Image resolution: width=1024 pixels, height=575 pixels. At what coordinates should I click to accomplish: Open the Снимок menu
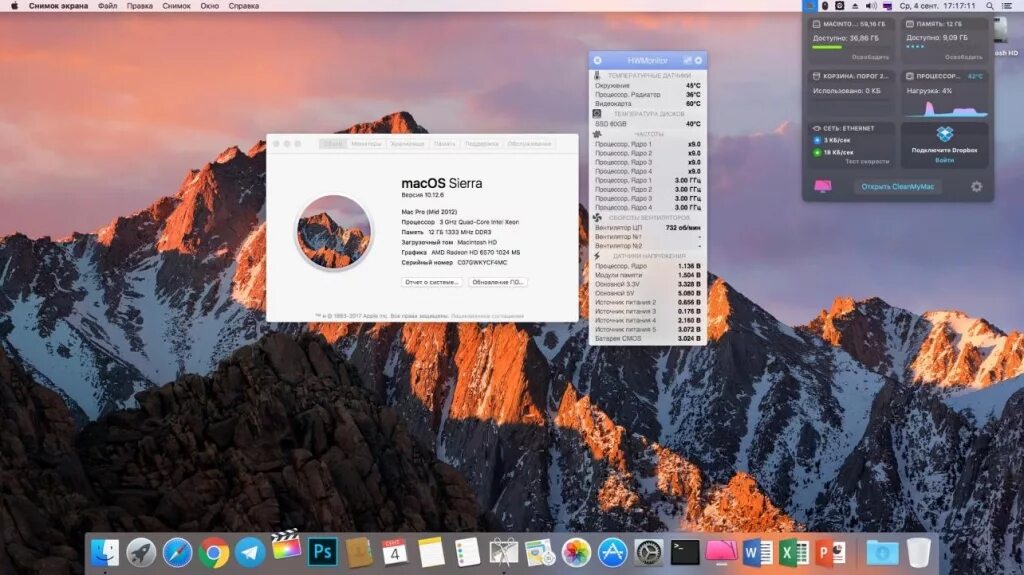pos(176,6)
